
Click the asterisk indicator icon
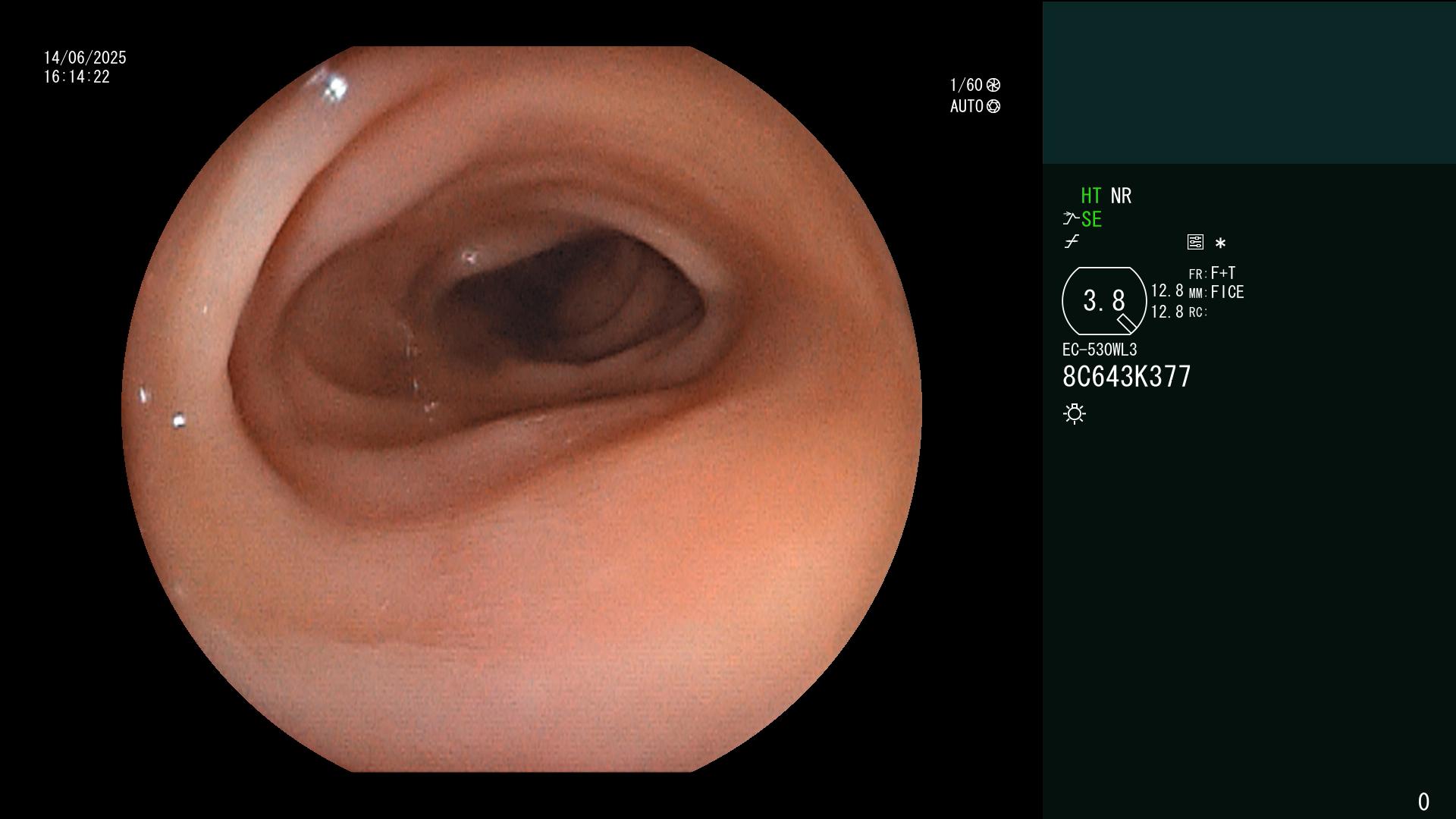click(x=1220, y=243)
